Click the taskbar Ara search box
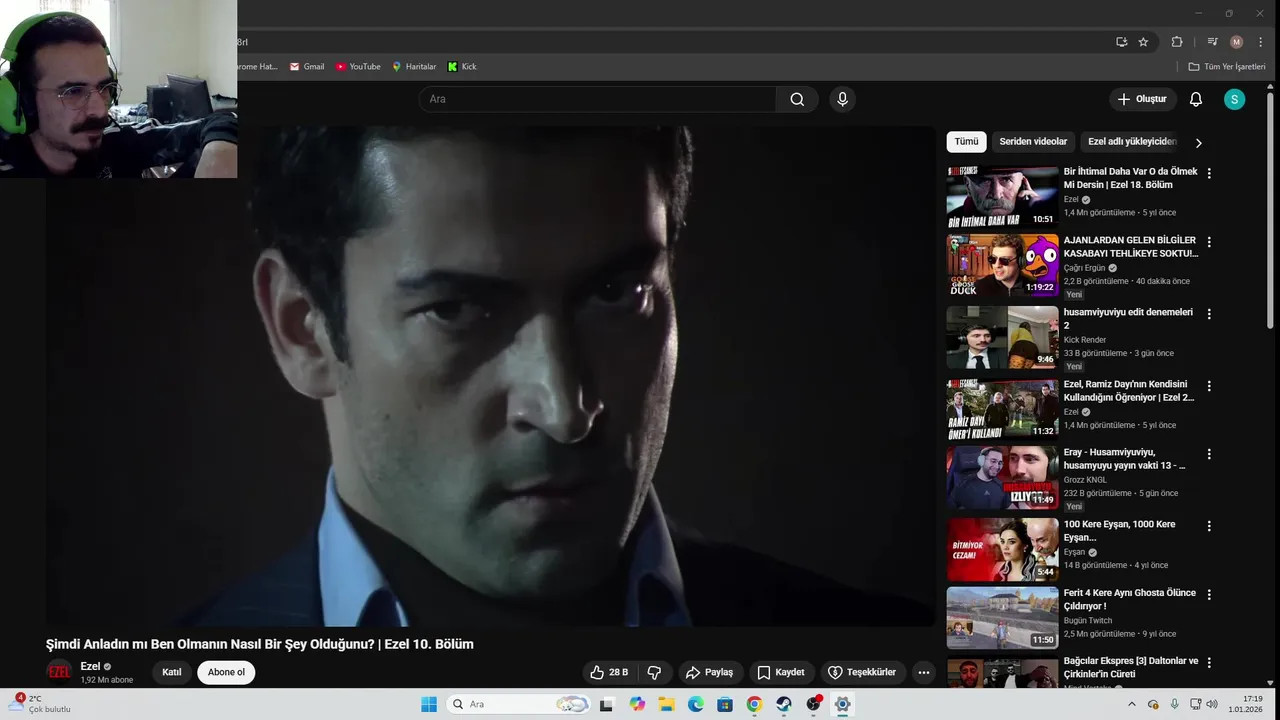The width and height of the screenshot is (1280, 720). (x=518, y=704)
